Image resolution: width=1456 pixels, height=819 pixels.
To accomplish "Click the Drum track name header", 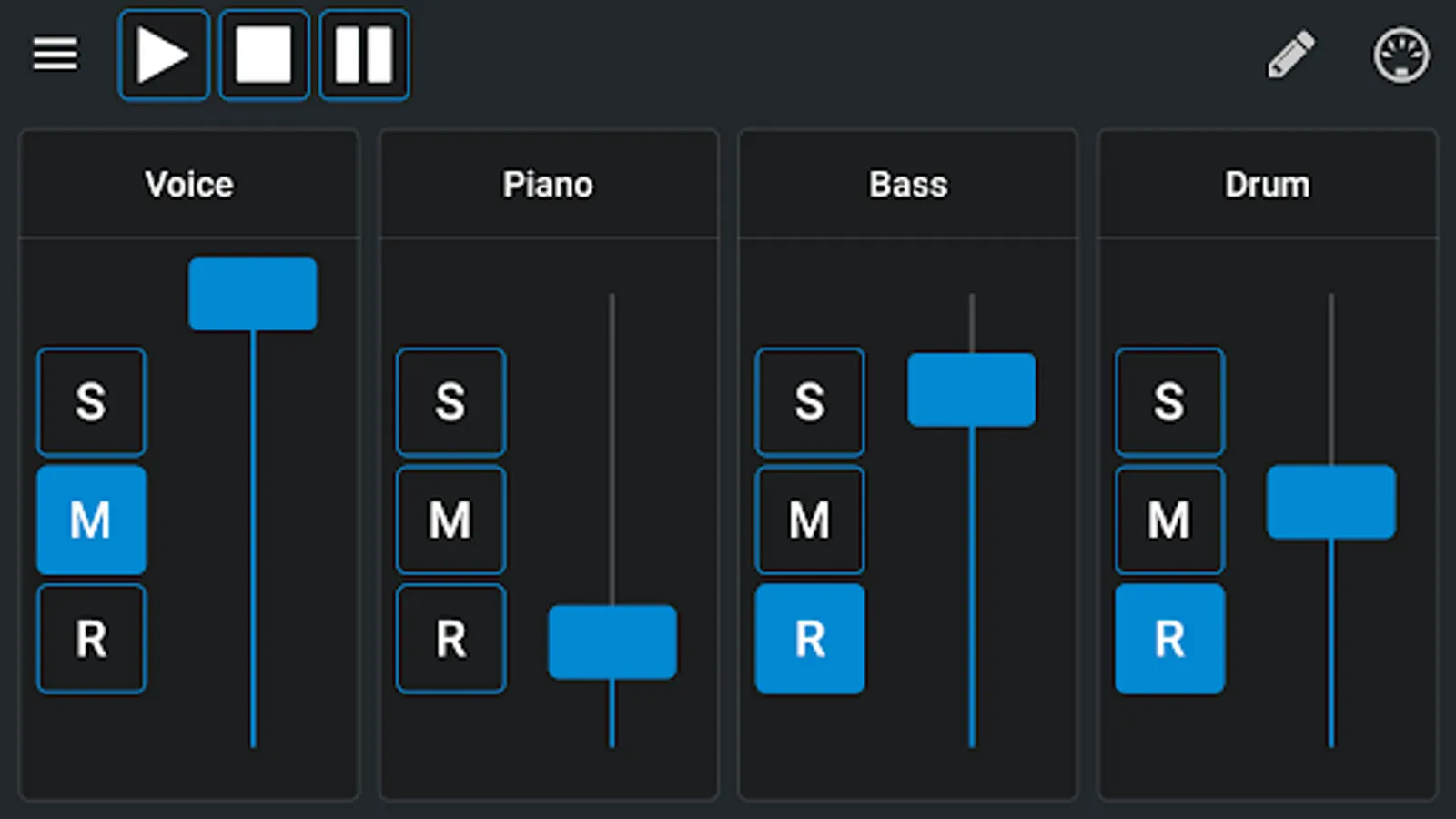I will point(1267,185).
